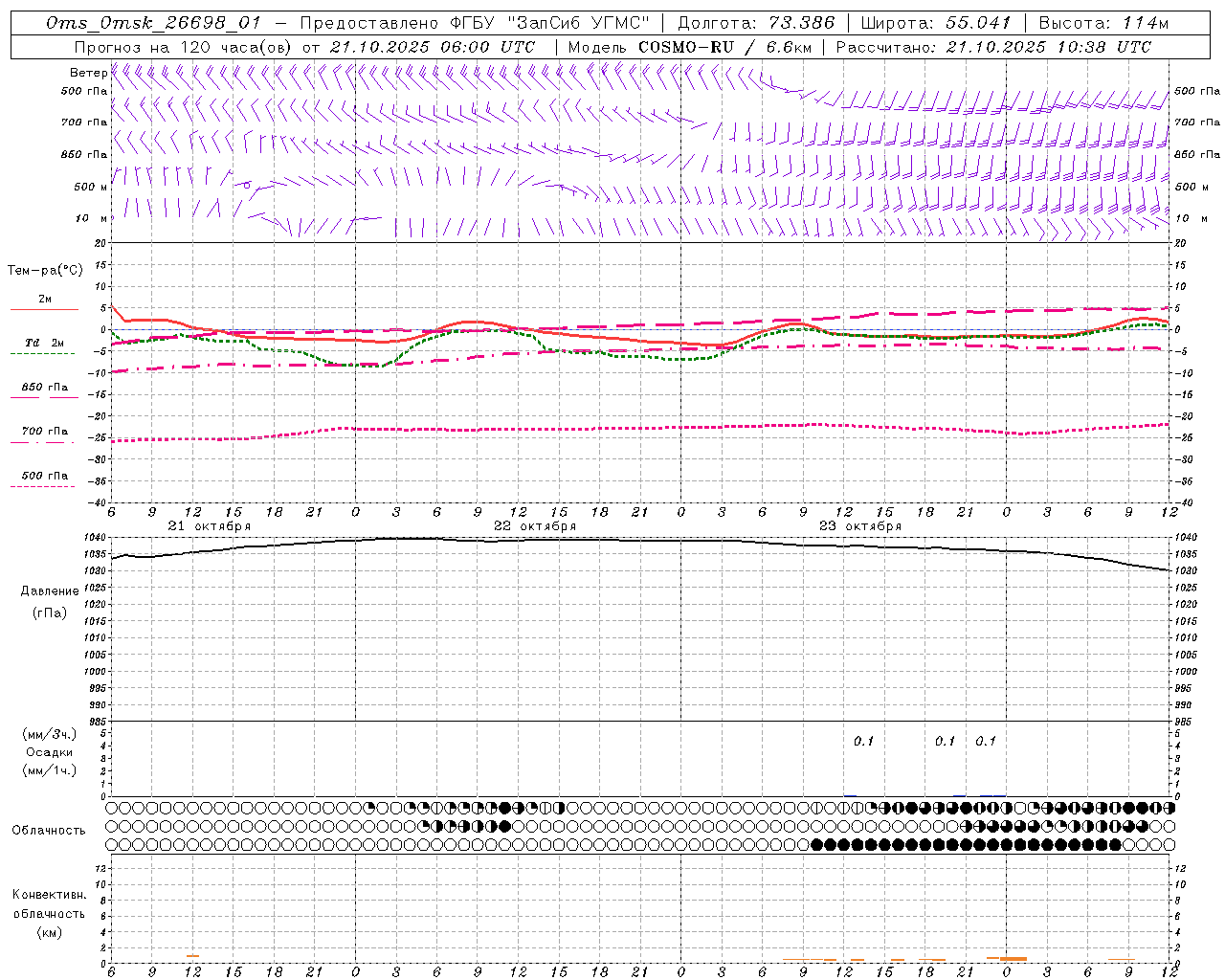Click the 21 октября date label
This screenshot has height=980, width=1225.
point(210,526)
